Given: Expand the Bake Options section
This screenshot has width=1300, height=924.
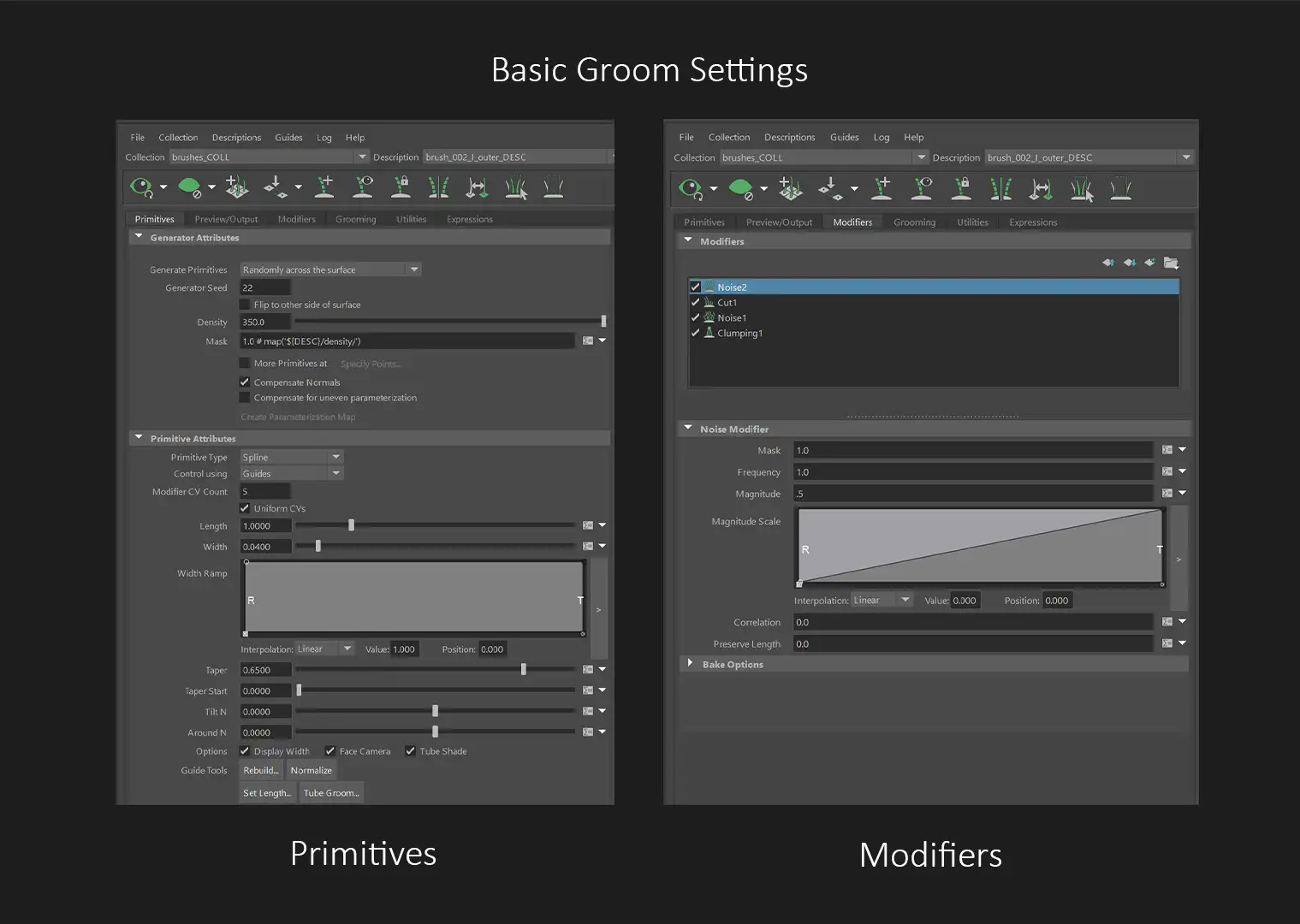Looking at the screenshot, I should 690,664.
